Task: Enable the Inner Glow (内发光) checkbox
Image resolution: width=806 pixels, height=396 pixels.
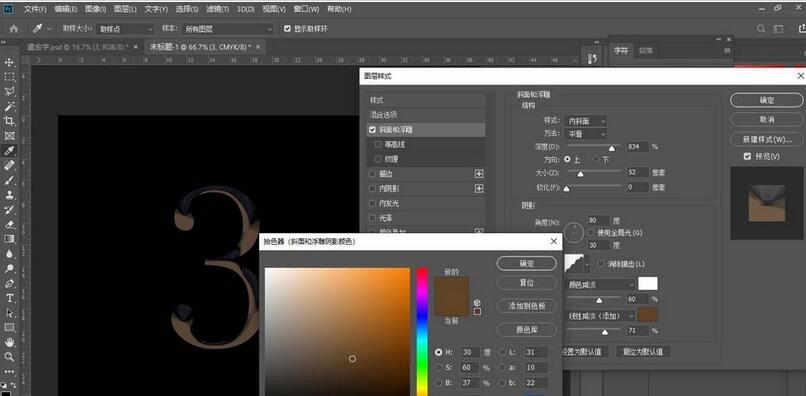Action: [x=373, y=204]
